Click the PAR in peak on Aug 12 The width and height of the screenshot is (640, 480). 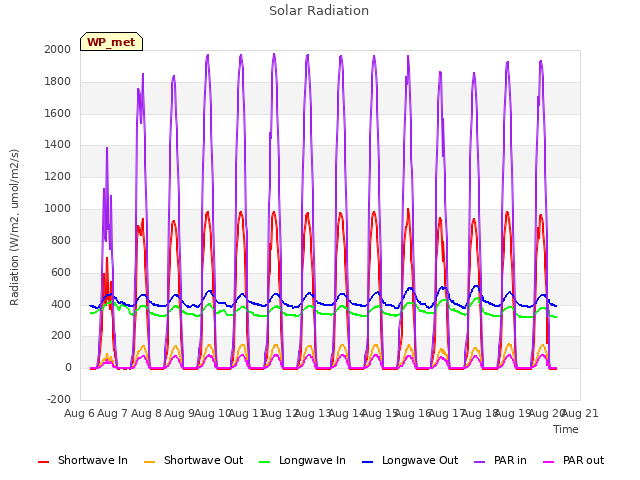point(274,54)
